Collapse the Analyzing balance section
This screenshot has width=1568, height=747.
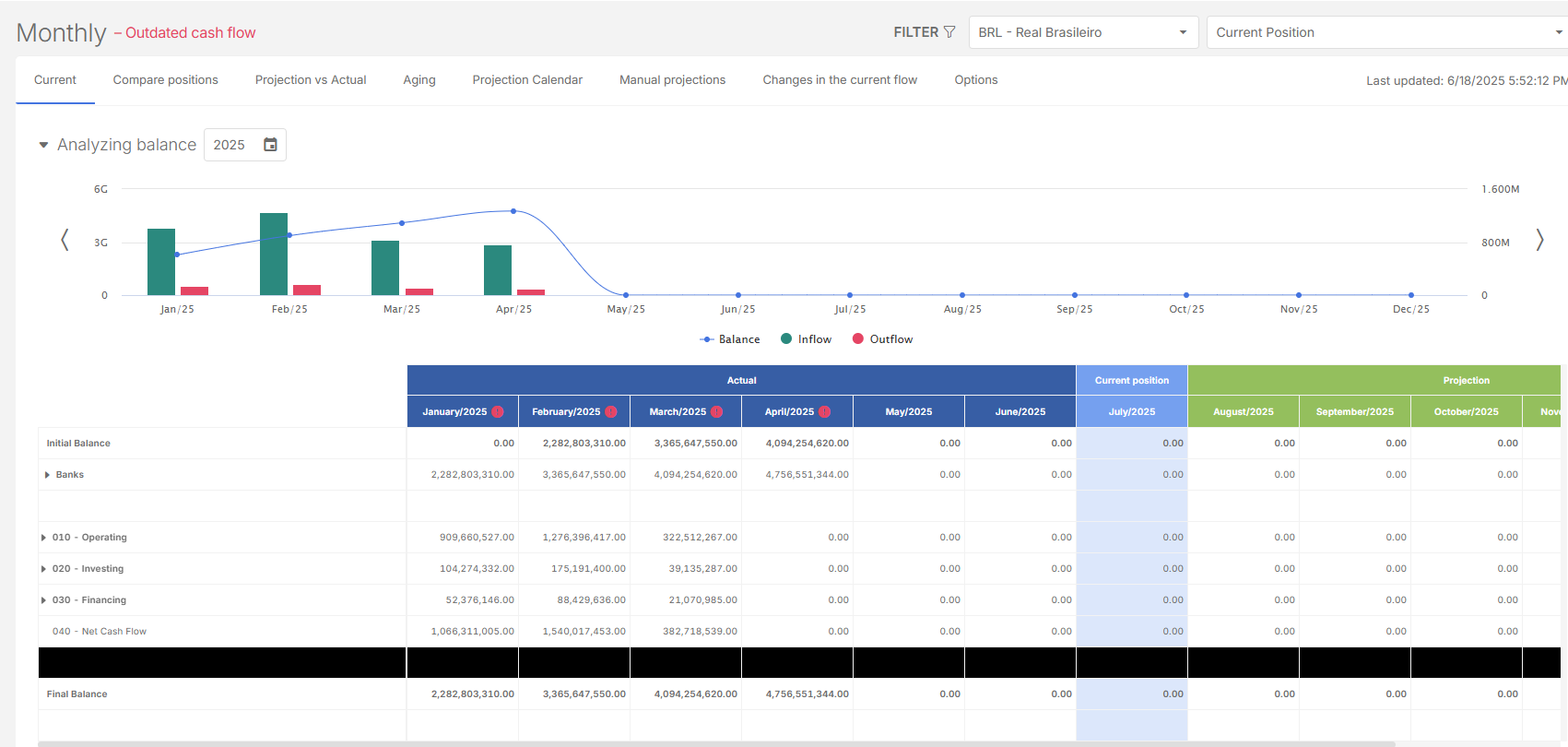43,145
